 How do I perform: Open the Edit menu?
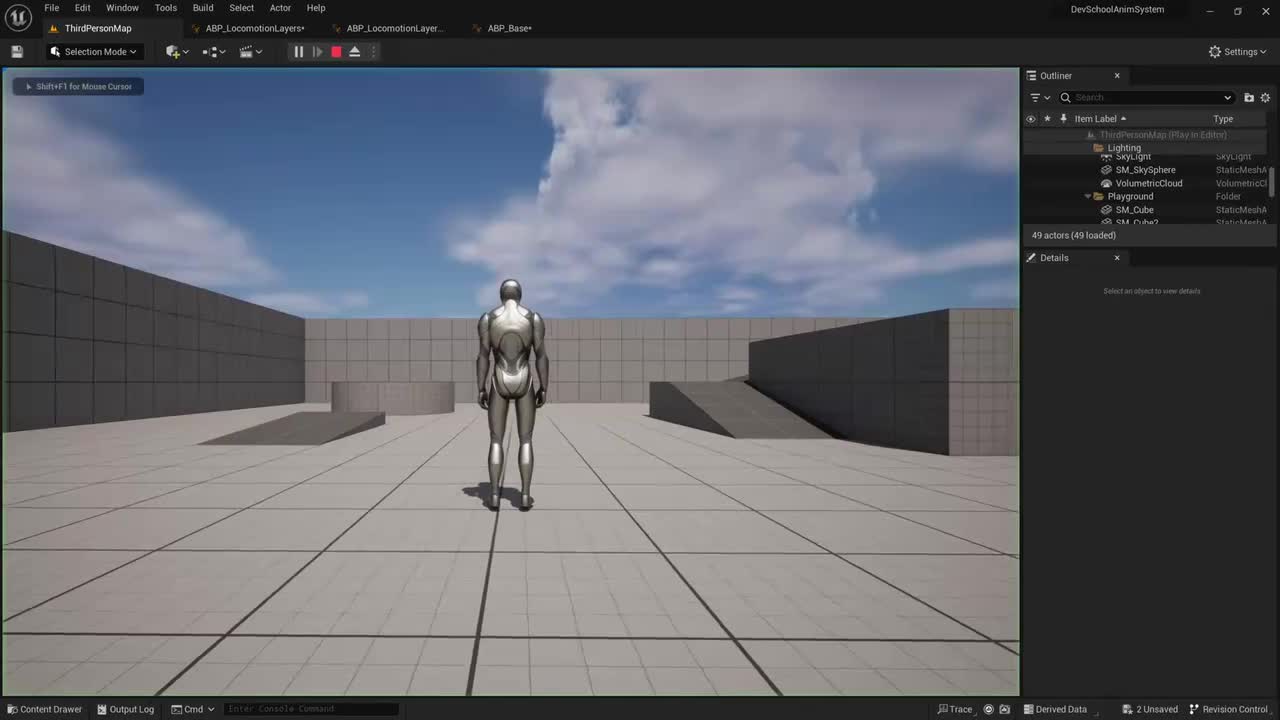tap(83, 8)
